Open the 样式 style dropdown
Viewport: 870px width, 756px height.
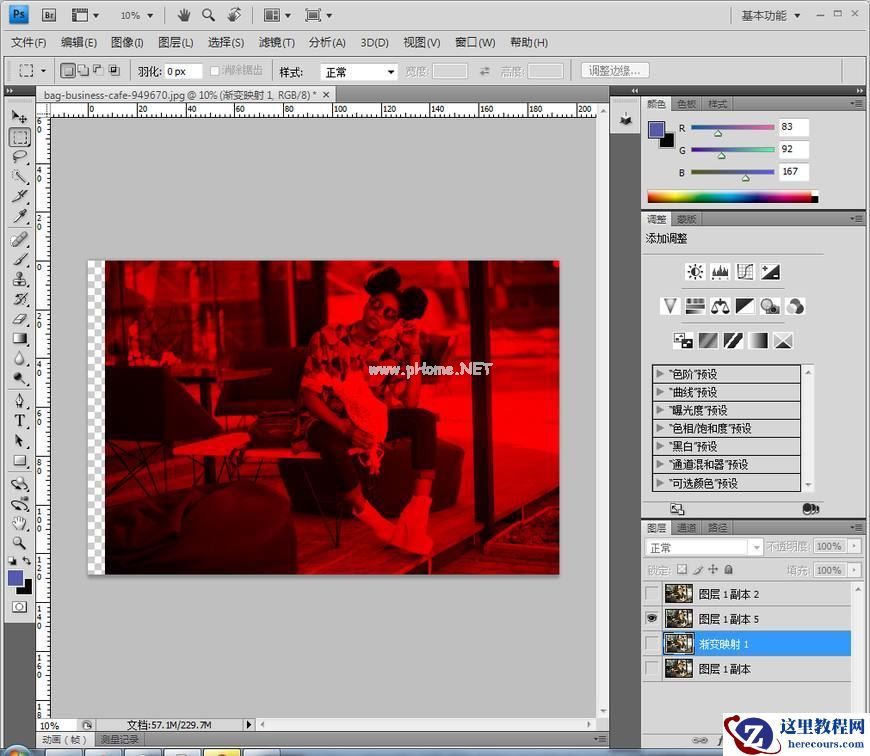coord(358,72)
